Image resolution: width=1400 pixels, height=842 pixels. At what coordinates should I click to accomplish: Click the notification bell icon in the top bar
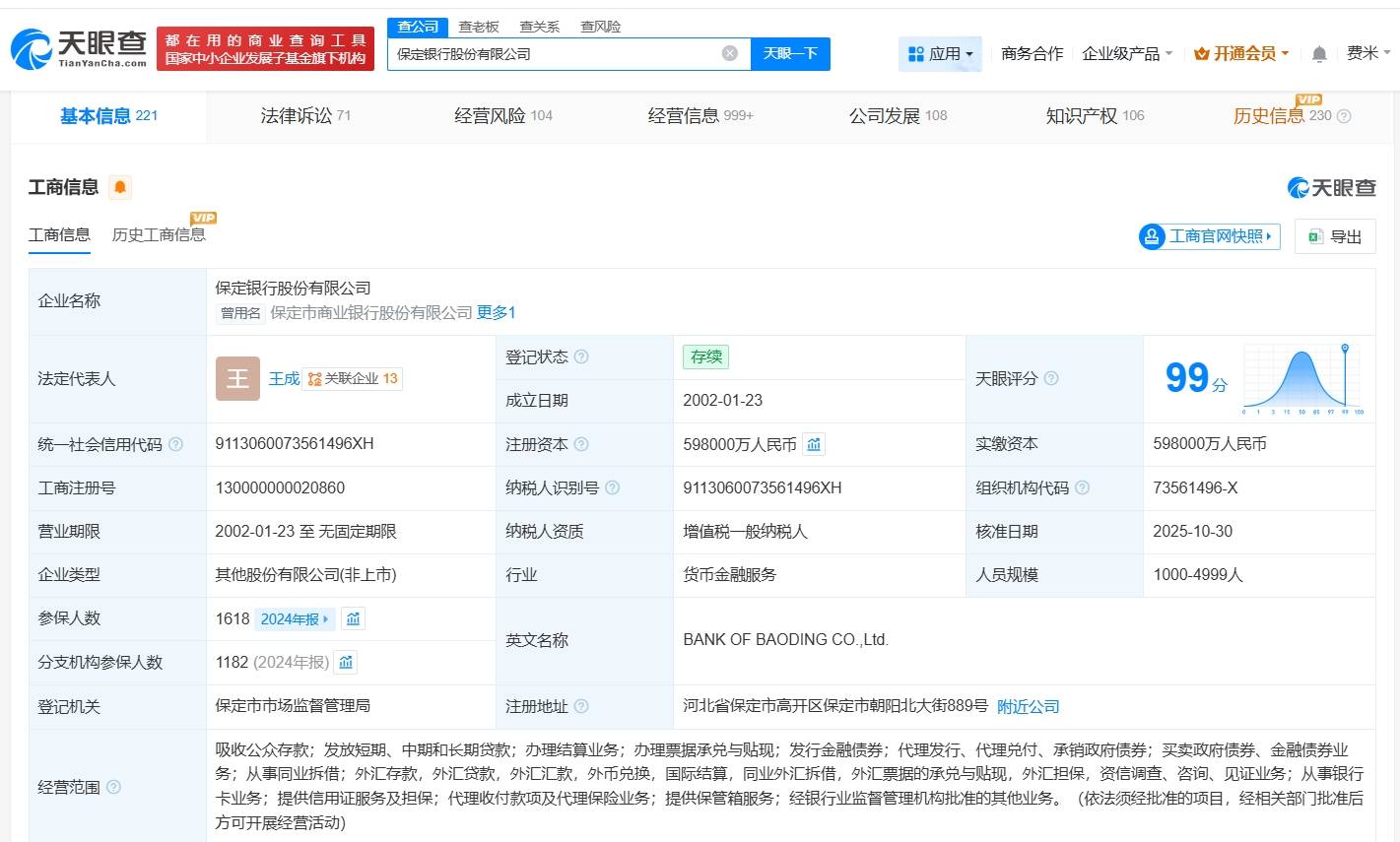click(x=1319, y=53)
